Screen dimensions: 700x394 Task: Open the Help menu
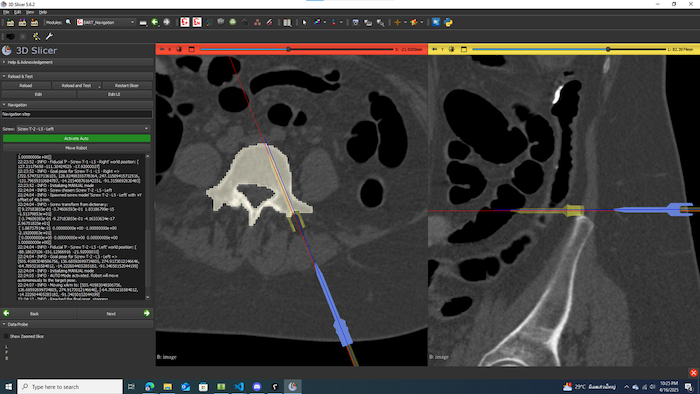[43, 12]
